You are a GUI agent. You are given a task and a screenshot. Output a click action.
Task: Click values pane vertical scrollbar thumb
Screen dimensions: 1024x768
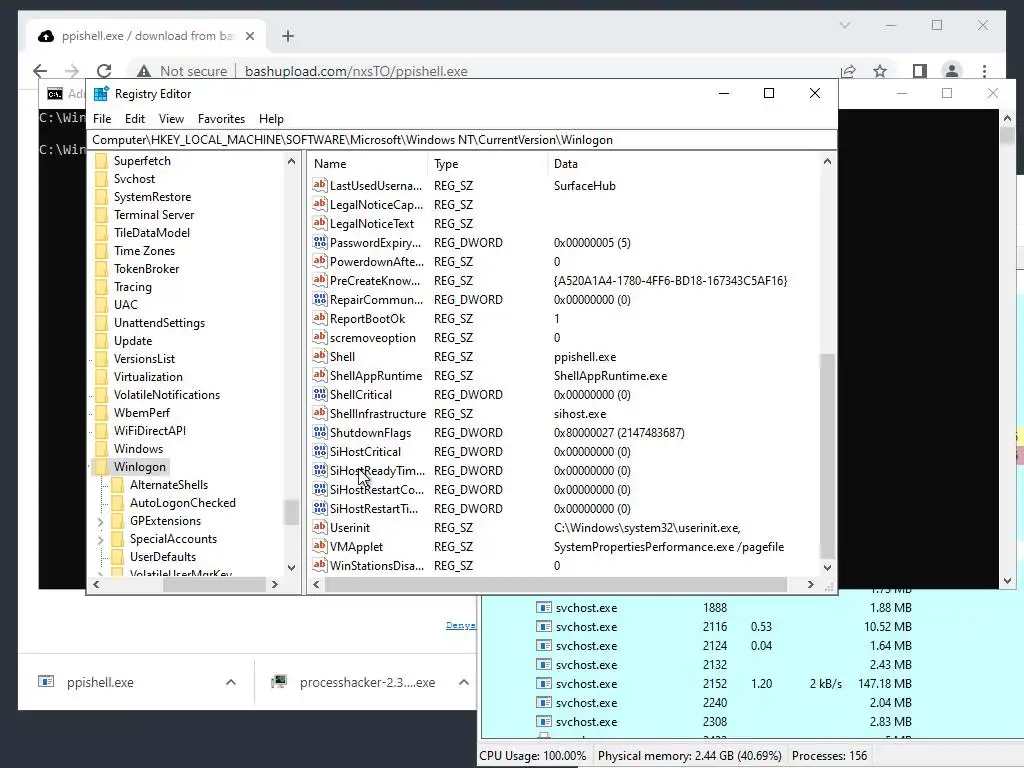pos(827,456)
